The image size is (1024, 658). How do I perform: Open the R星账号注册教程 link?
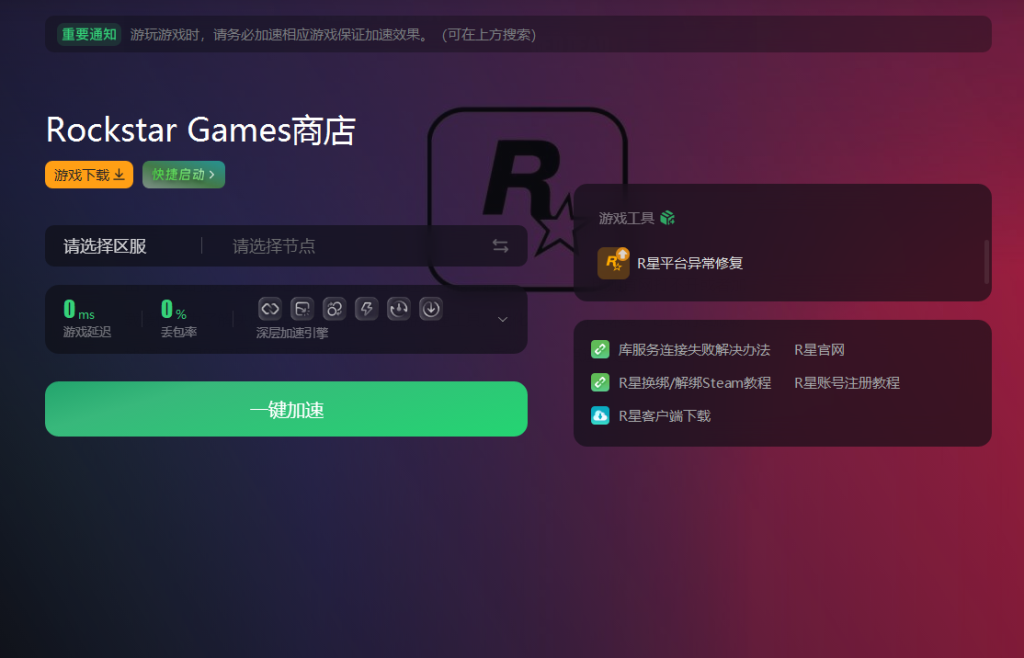coord(847,383)
